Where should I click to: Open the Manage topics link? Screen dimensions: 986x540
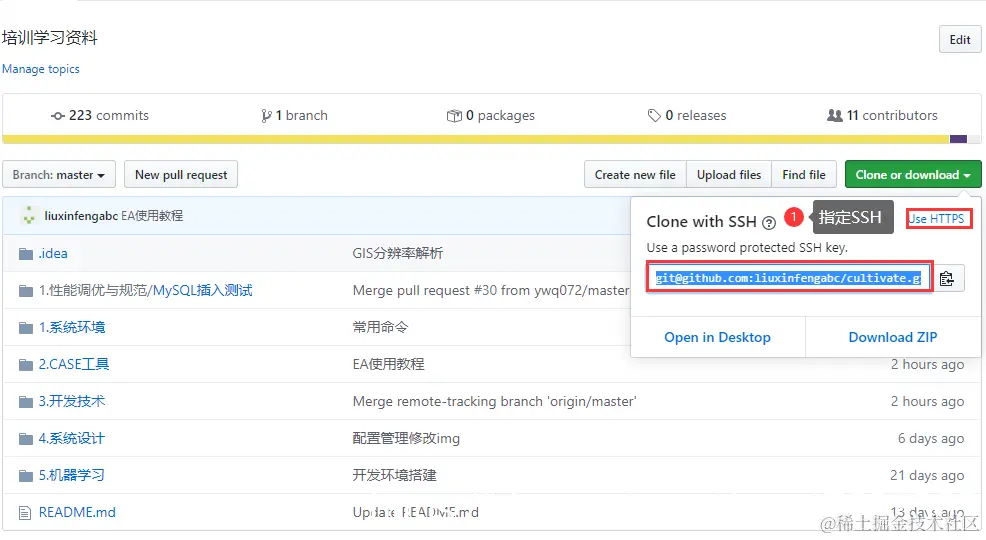coord(41,69)
